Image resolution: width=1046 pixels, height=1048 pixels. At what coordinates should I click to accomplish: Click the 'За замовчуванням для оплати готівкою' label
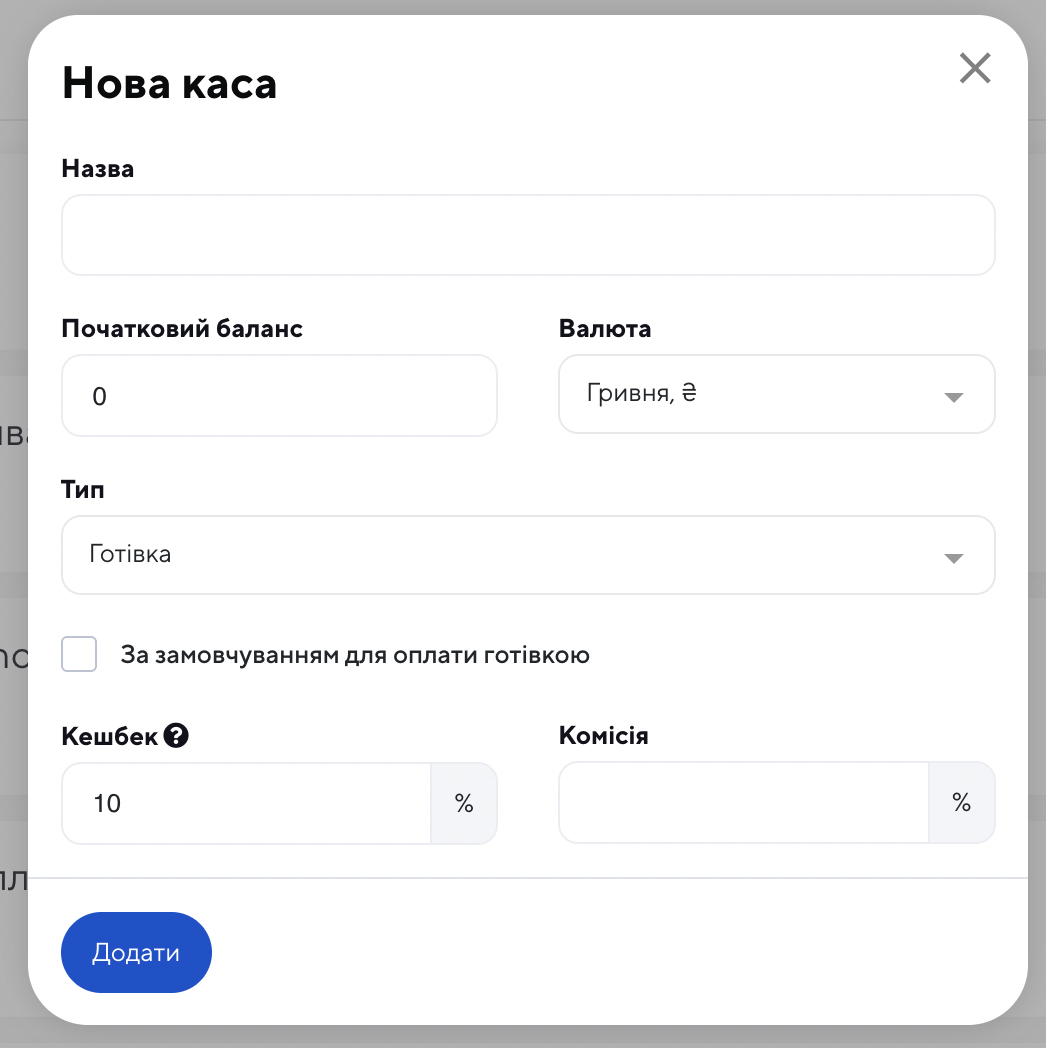click(x=355, y=656)
